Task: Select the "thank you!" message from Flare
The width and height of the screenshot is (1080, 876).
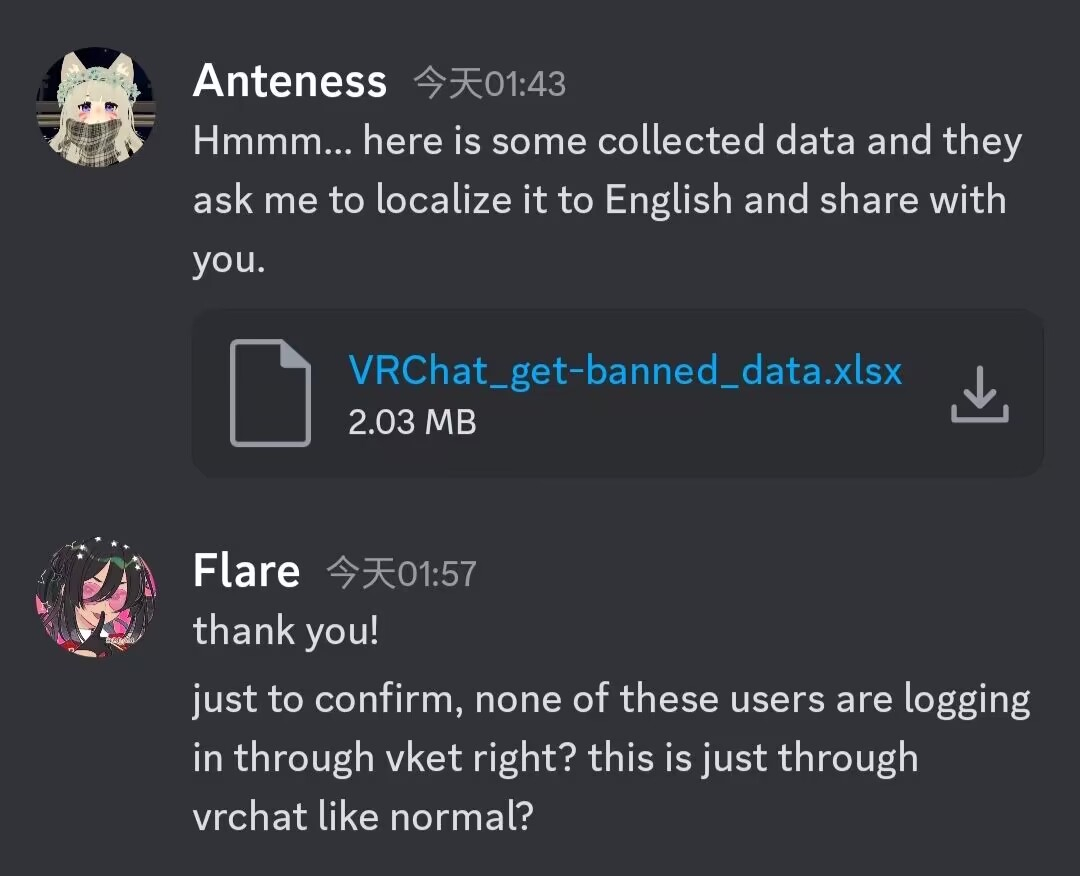Action: click(286, 632)
